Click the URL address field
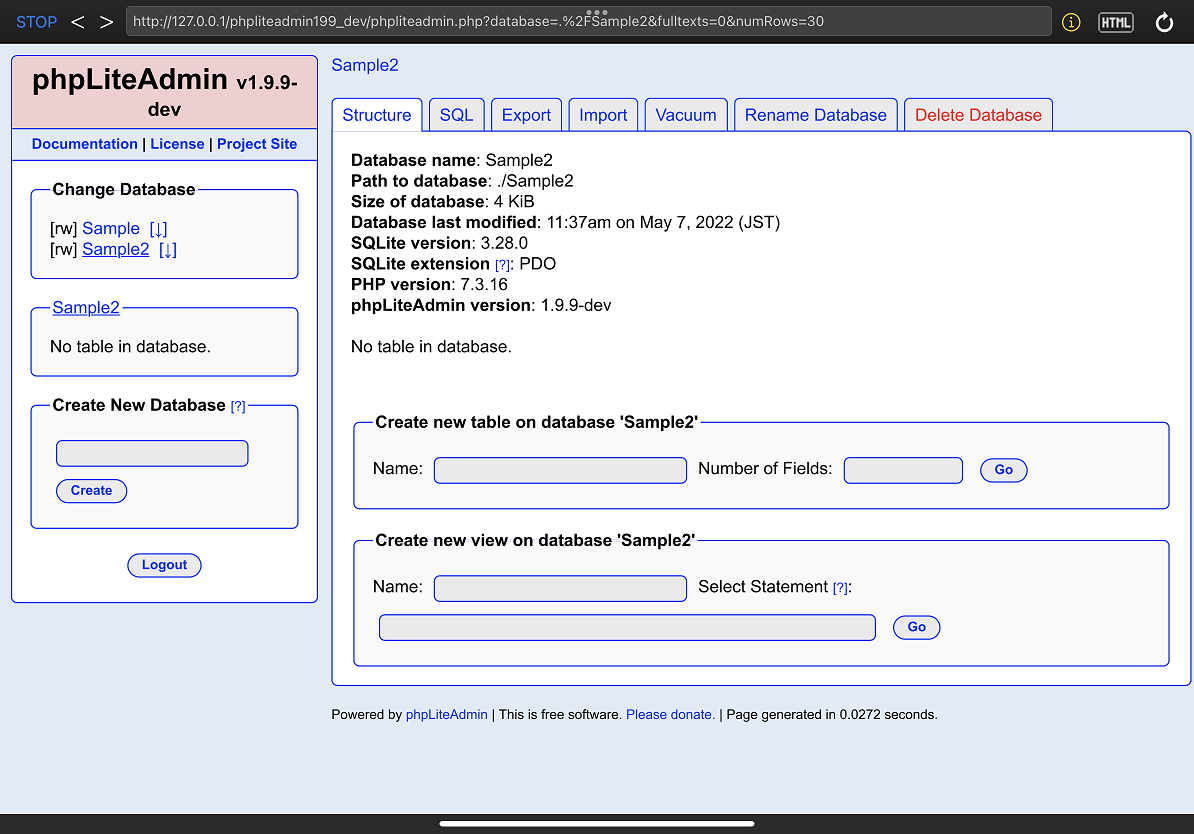 pyautogui.click(x=588, y=21)
